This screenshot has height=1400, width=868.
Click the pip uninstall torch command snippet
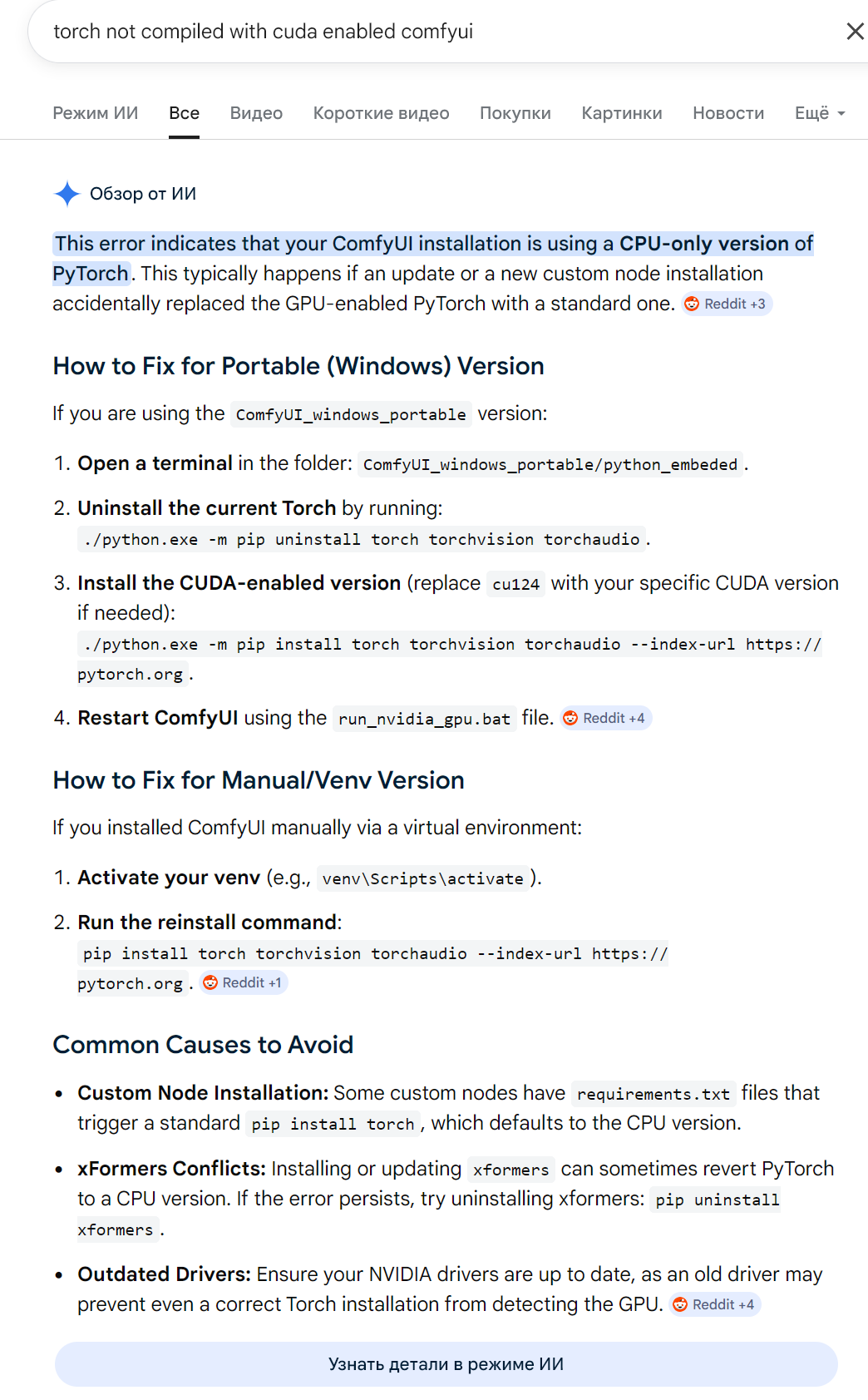362,540
